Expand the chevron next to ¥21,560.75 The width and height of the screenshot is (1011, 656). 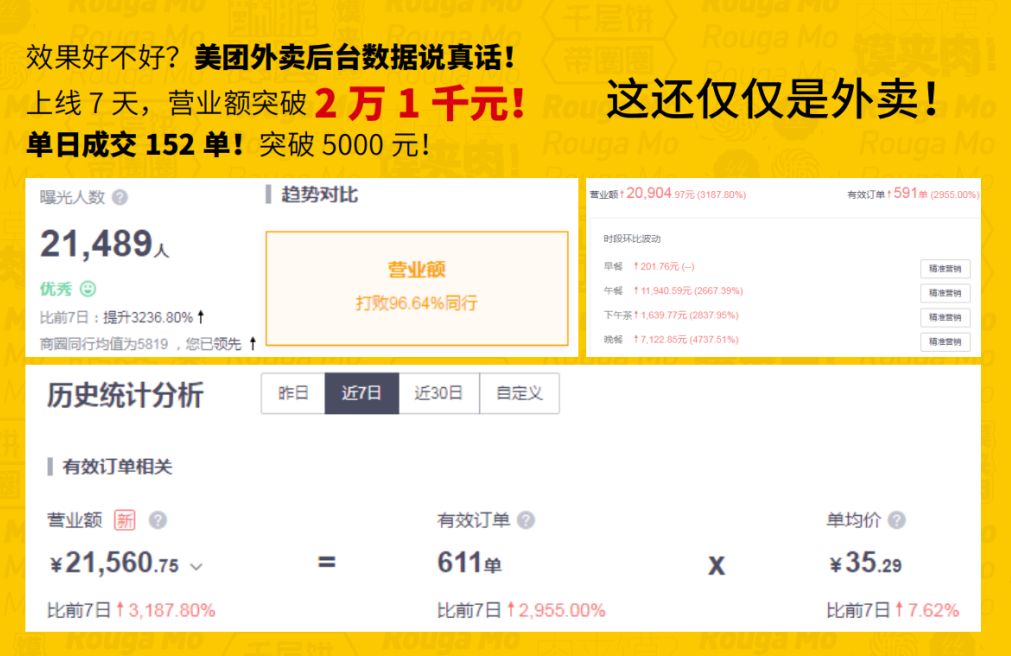(197, 567)
